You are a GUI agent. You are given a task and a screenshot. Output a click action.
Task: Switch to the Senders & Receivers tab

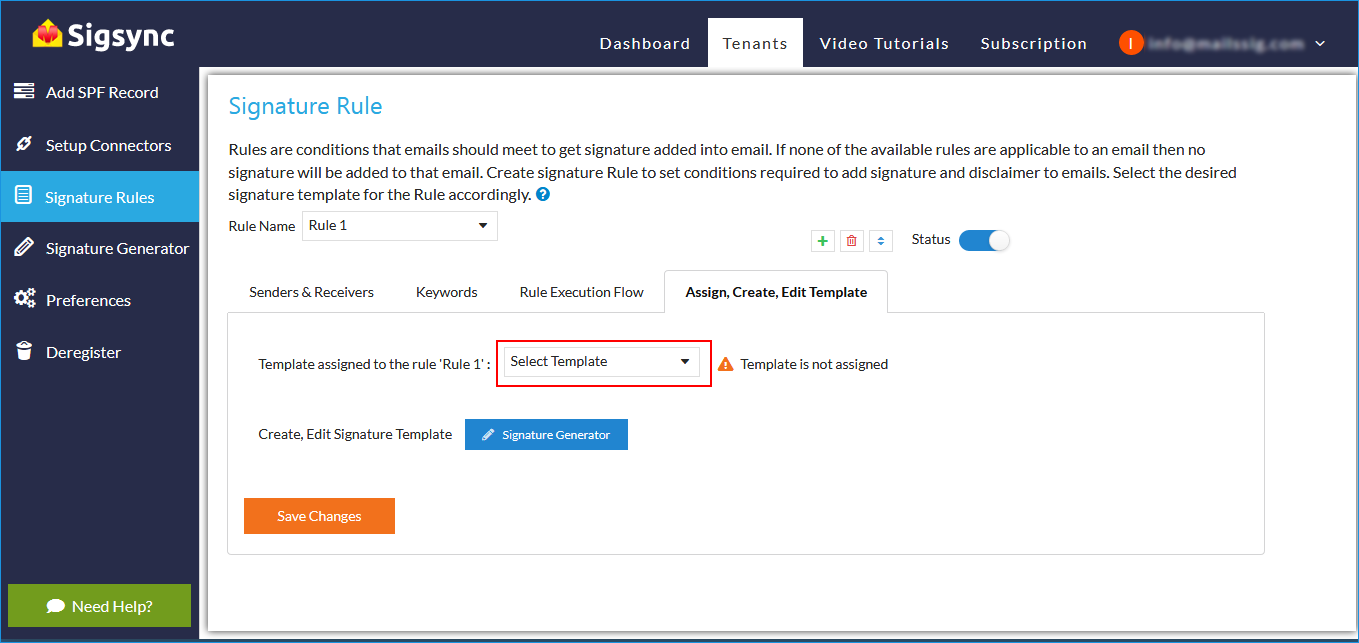click(311, 292)
